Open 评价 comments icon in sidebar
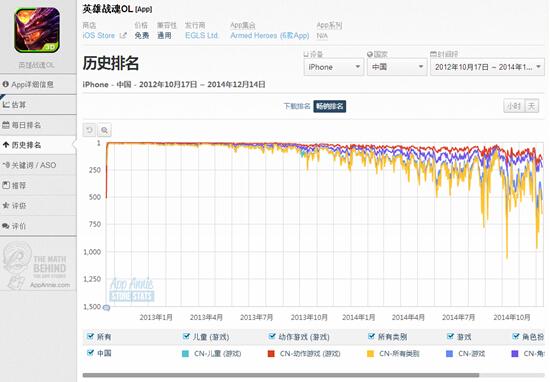 (6, 226)
